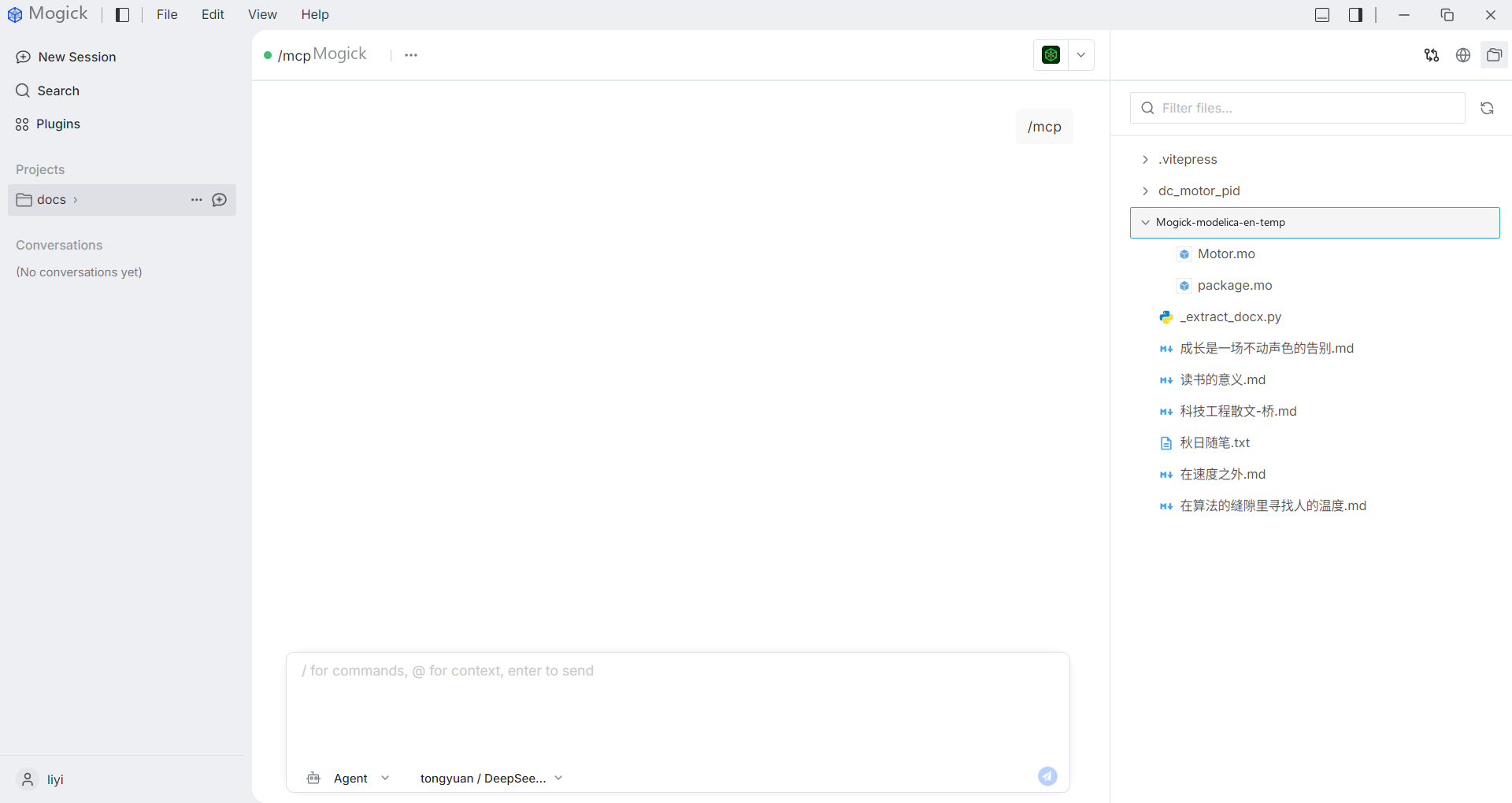Send the message with send icon
This screenshot has width=1512, height=803.
coord(1047,776)
